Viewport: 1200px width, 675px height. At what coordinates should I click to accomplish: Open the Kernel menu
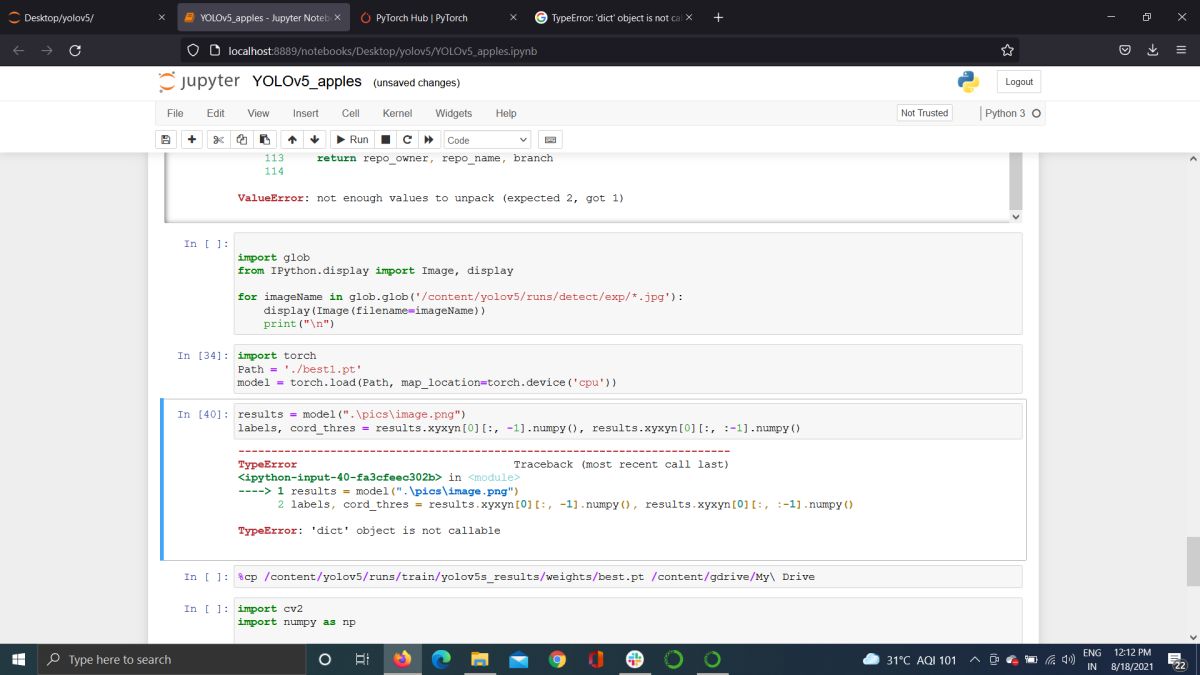tap(397, 113)
